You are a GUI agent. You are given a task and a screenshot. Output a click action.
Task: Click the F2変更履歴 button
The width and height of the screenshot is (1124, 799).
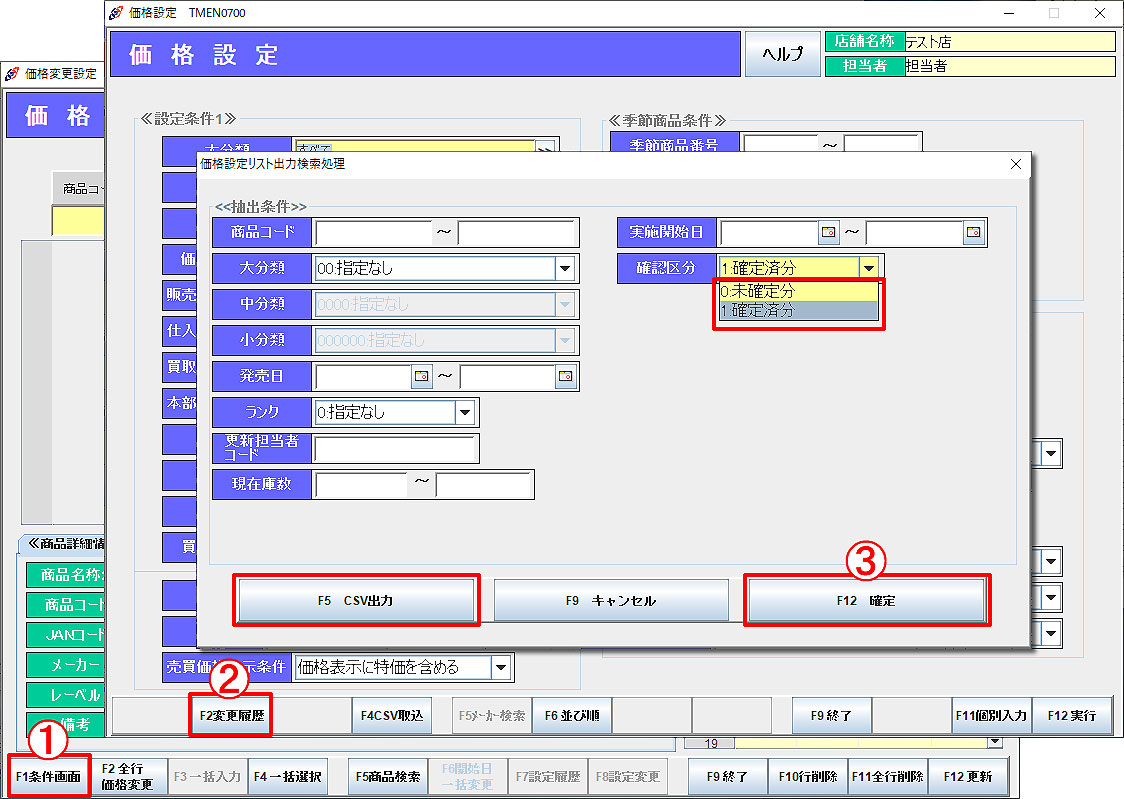pos(231,716)
